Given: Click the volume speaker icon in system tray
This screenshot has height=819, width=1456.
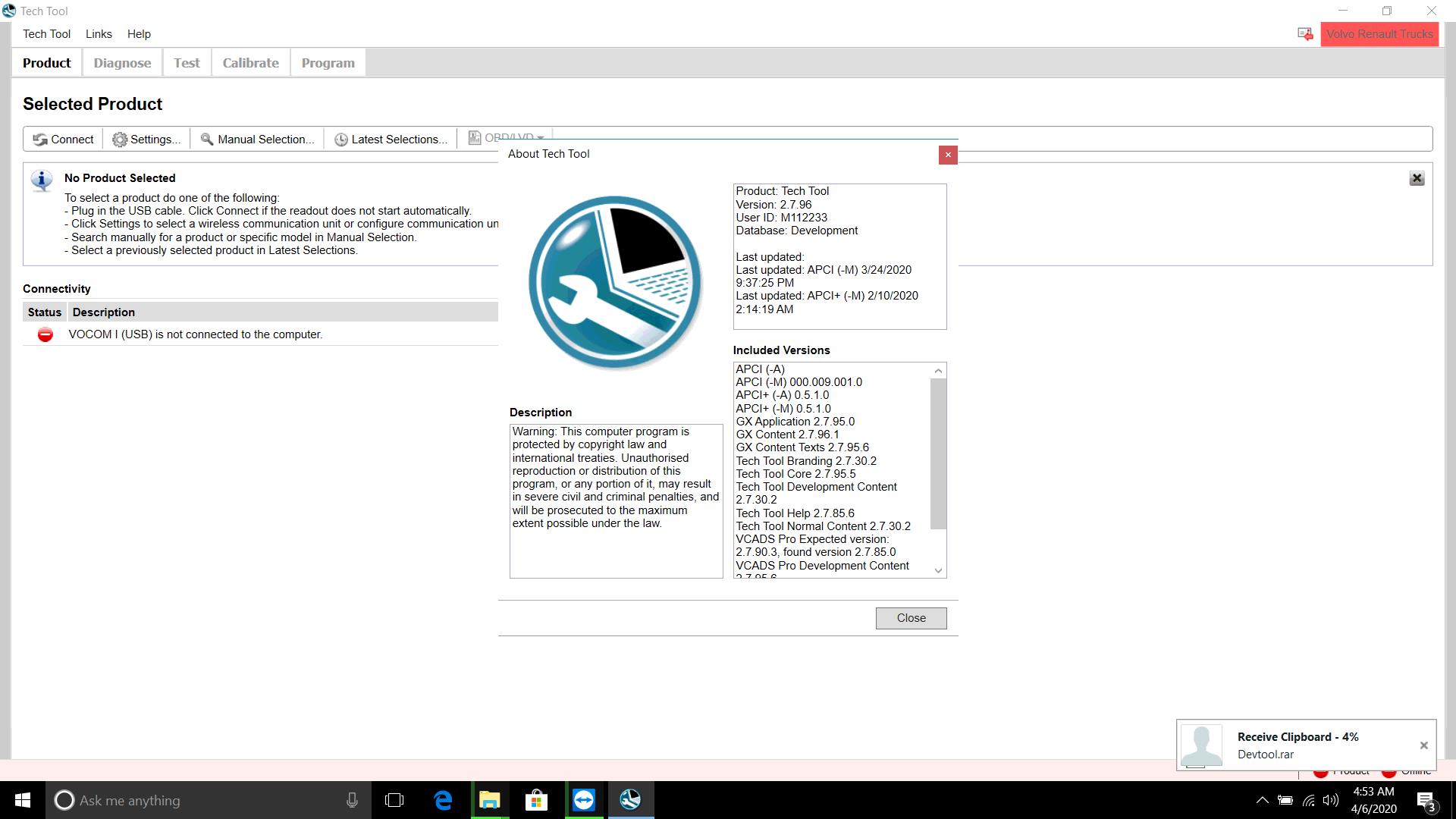Looking at the screenshot, I should [1331, 800].
